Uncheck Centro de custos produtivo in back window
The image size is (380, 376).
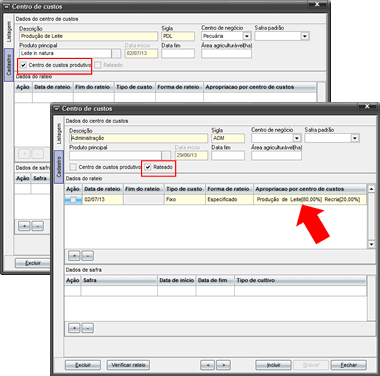[x=23, y=65]
